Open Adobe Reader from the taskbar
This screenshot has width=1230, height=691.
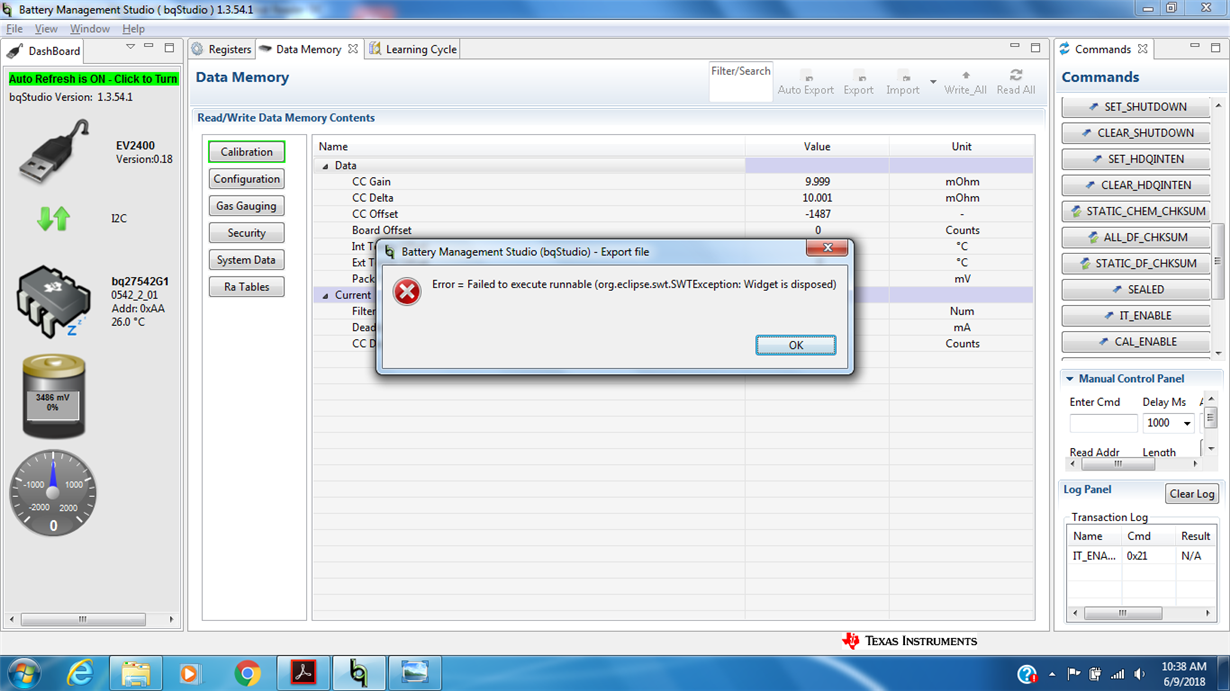pyautogui.click(x=303, y=673)
